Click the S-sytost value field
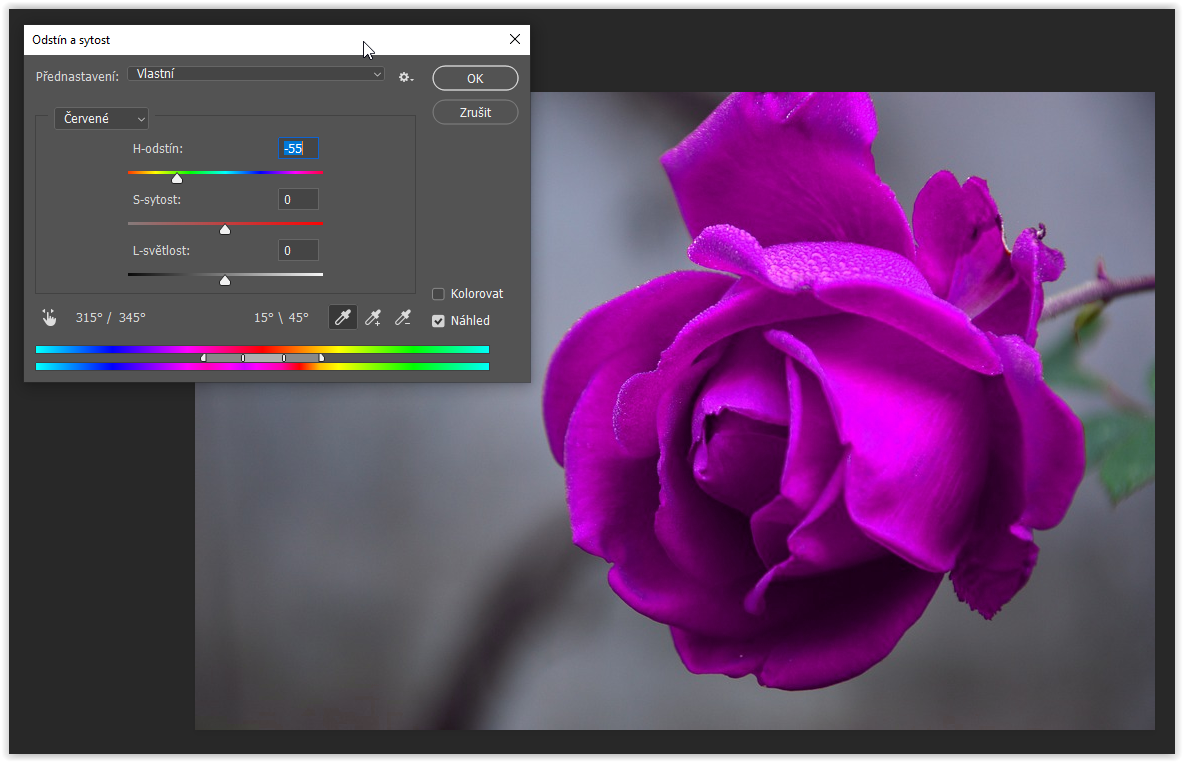This screenshot has height=762, width=1183. click(x=299, y=200)
